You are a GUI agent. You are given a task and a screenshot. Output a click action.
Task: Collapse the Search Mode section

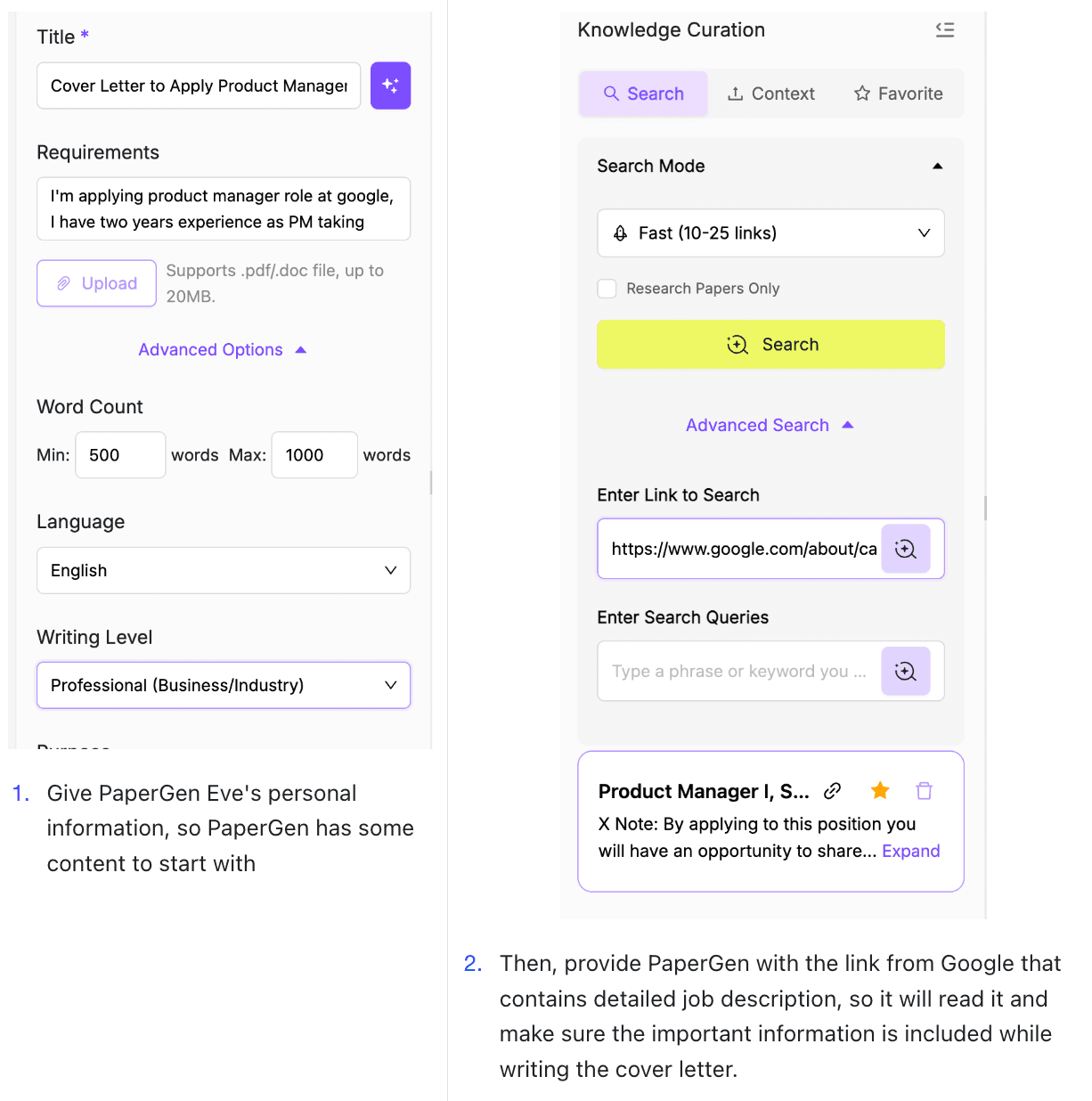[938, 166]
